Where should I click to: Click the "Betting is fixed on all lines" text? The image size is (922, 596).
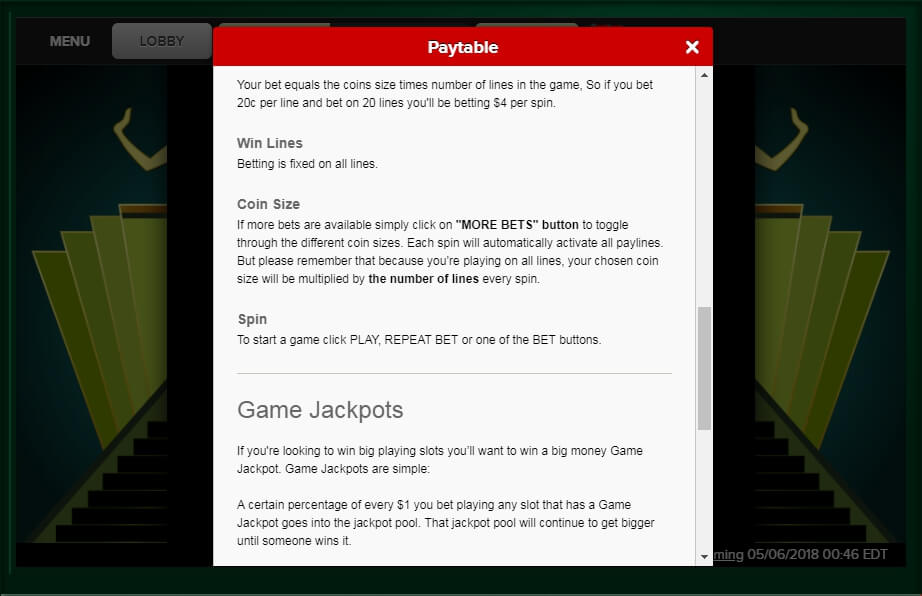point(307,164)
